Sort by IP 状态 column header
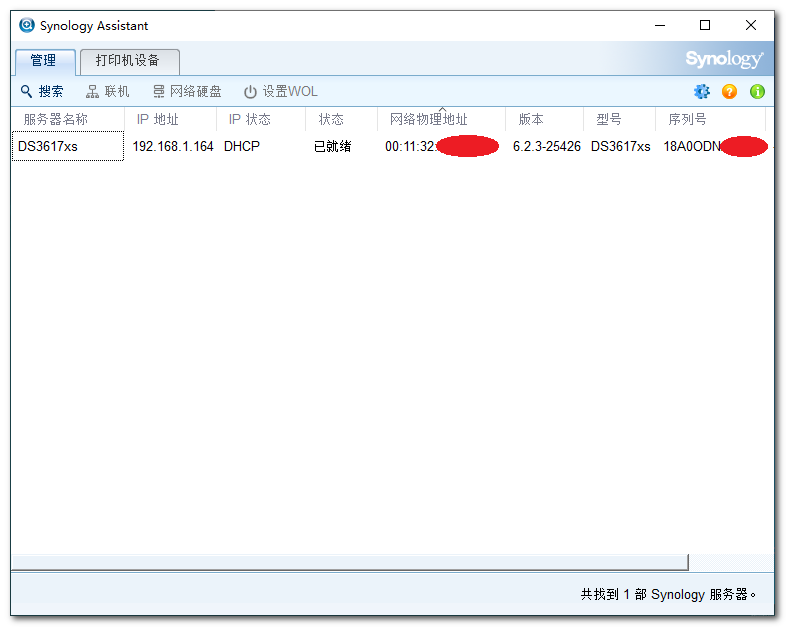Image resolution: width=786 pixels, height=627 pixels. click(x=261, y=119)
